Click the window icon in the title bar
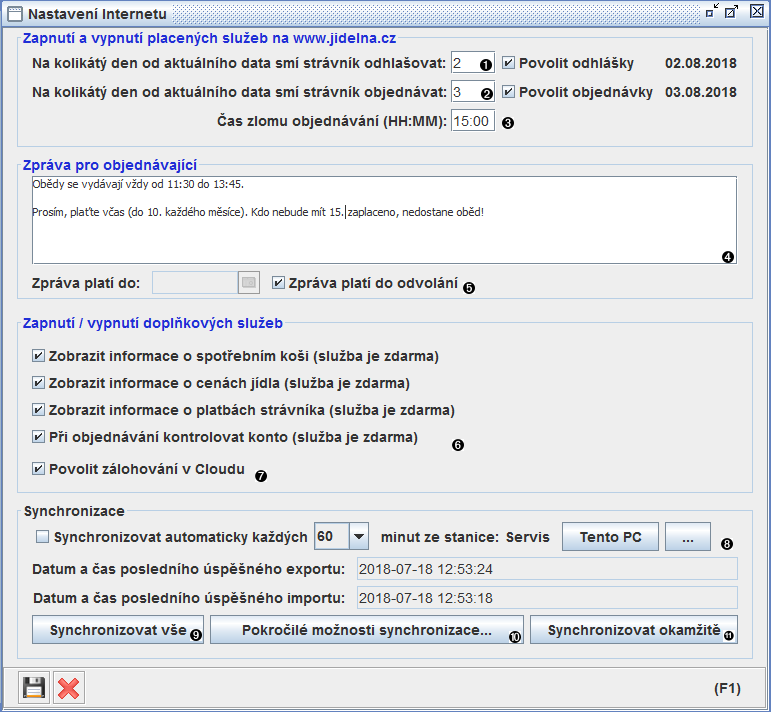Image resolution: width=771 pixels, height=712 pixels. (13, 14)
